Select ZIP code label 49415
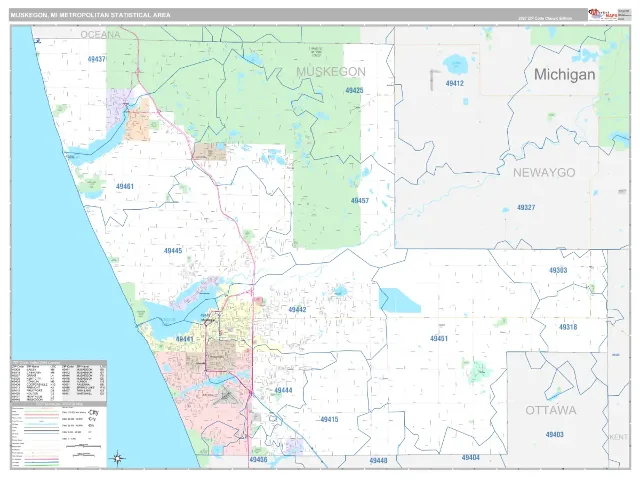The width and height of the screenshot is (640, 480). [x=329, y=420]
